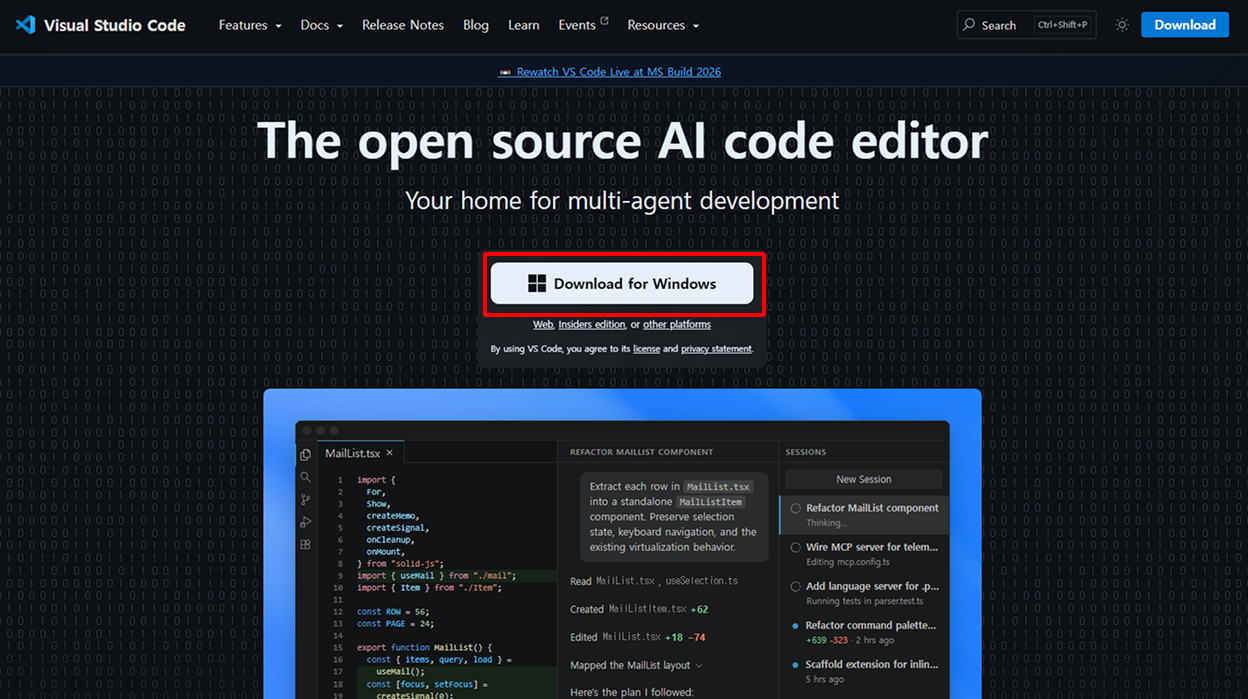Screen dimensions: 1248x699
Task: Click blue dot of Scaffold extension session
Action: pos(796,665)
